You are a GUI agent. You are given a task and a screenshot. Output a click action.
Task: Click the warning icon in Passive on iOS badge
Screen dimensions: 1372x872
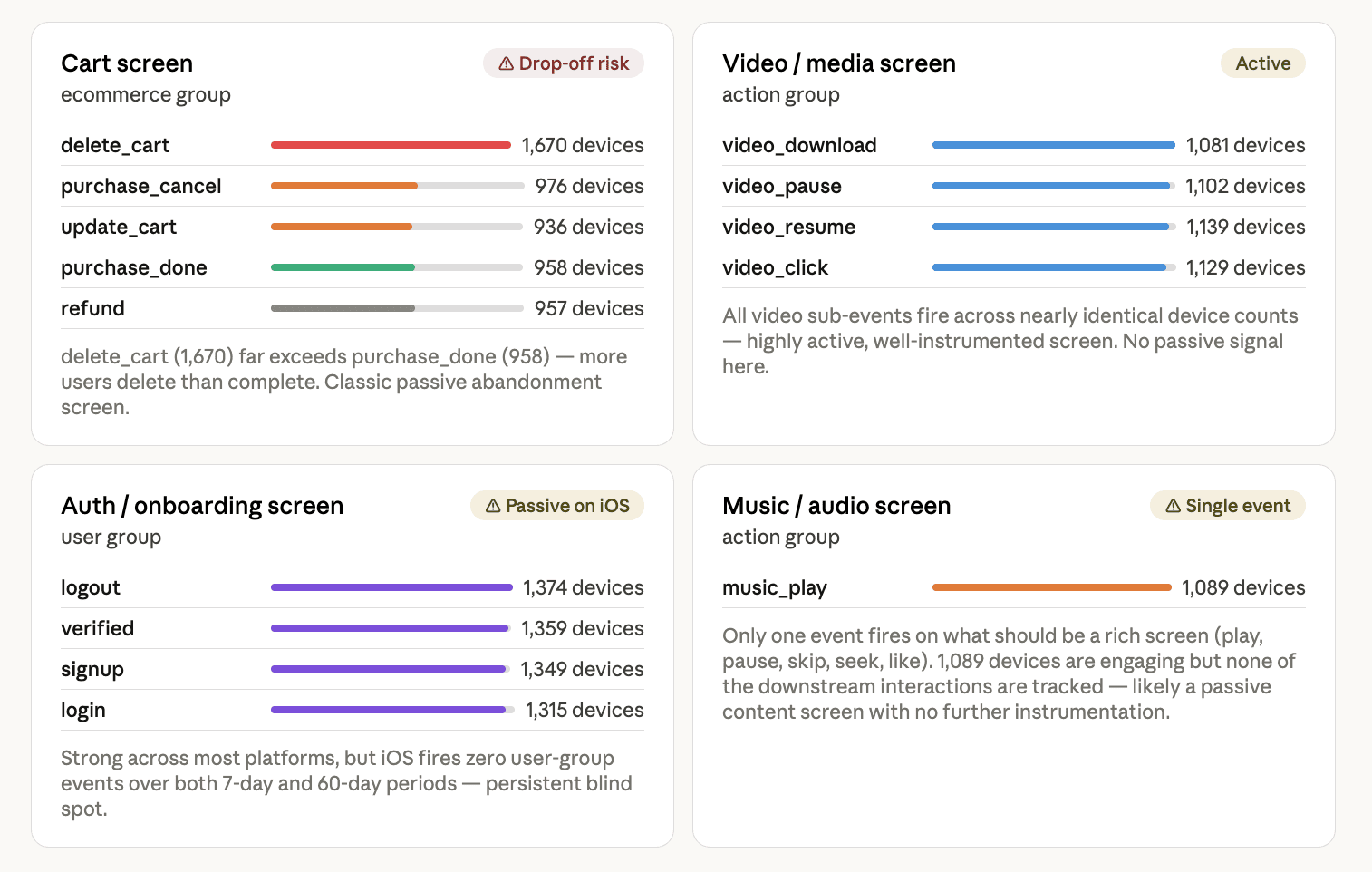pos(493,506)
